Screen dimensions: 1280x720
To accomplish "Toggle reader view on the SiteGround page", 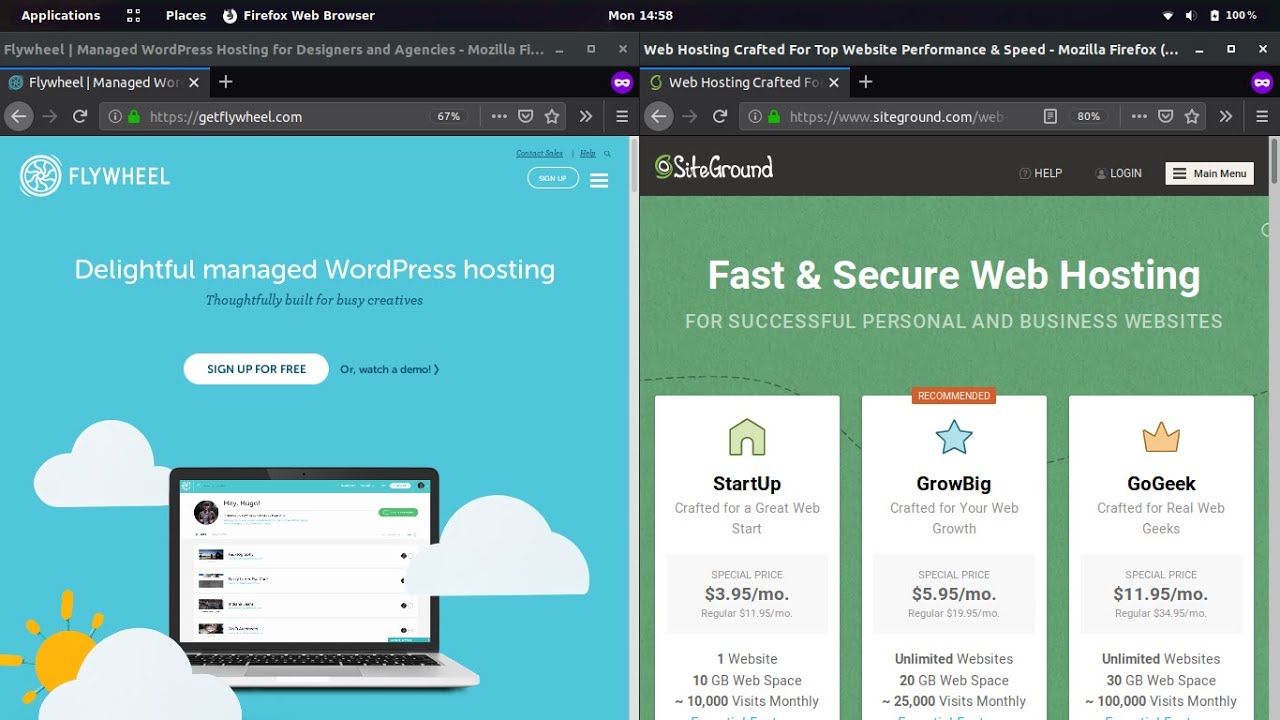I will pos(1050,116).
